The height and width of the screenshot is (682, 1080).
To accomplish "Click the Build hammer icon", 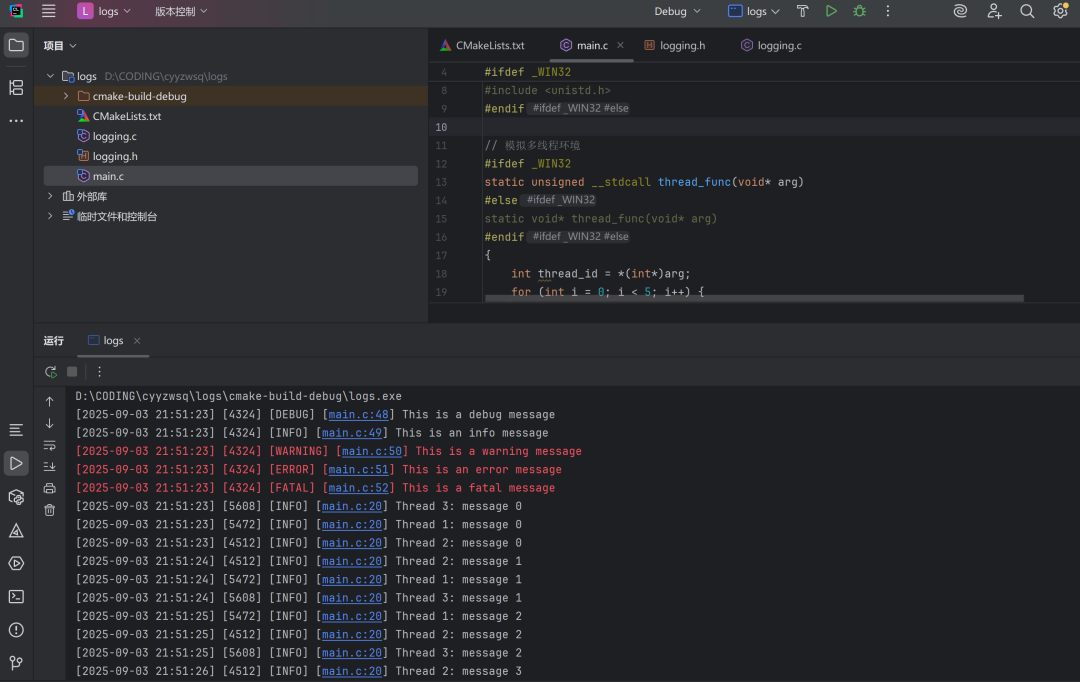I will 802,11.
